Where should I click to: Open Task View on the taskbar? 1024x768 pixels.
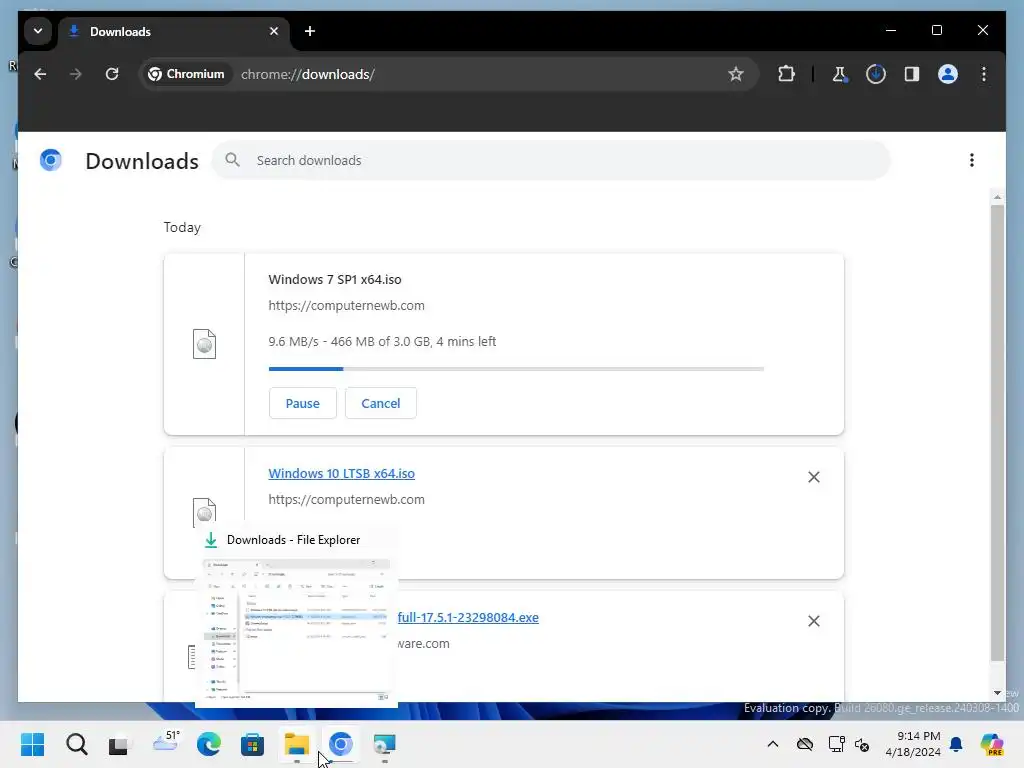point(120,744)
